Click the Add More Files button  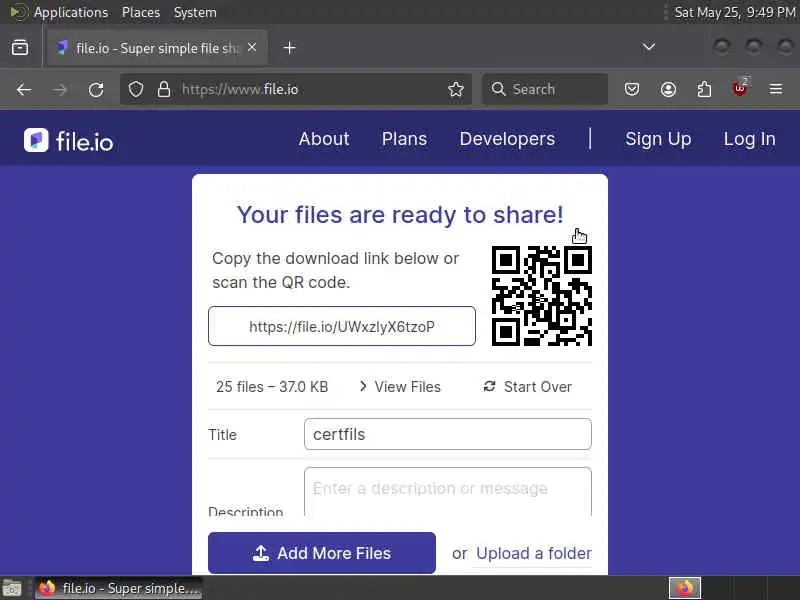click(321, 553)
